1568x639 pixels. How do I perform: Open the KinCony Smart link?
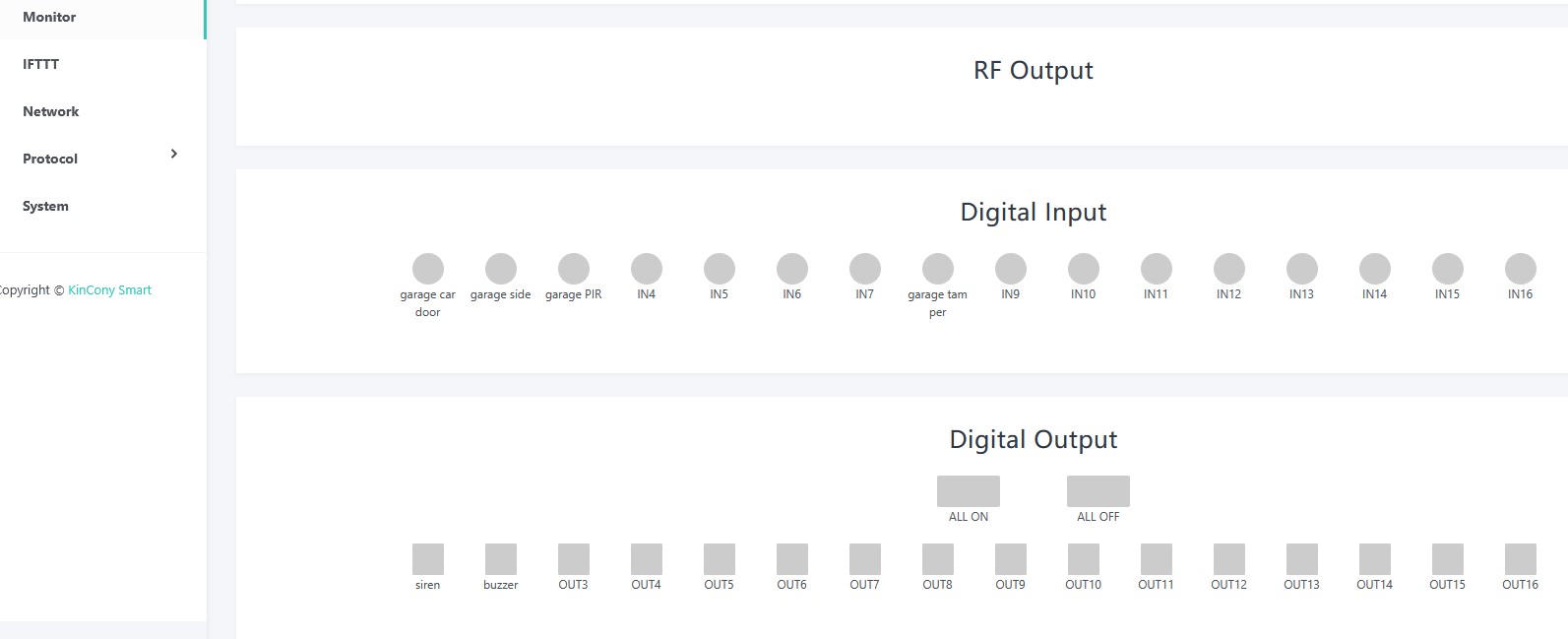coord(109,290)
